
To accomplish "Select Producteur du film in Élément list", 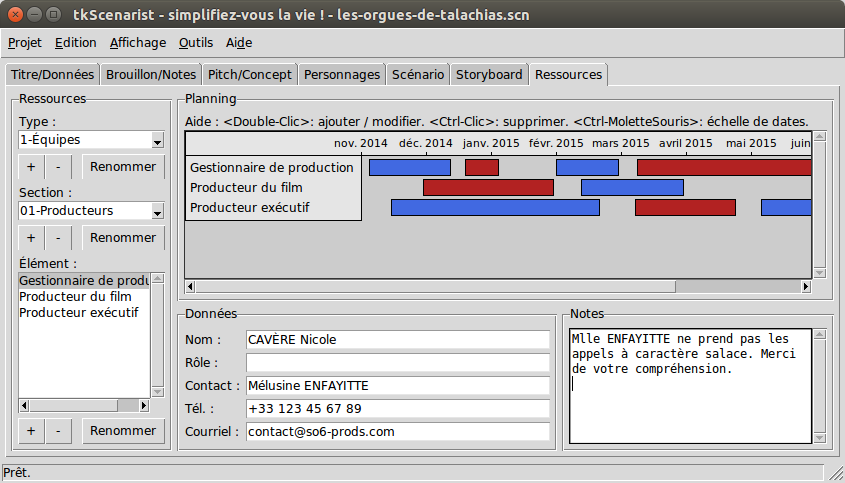I will point(75,297).
